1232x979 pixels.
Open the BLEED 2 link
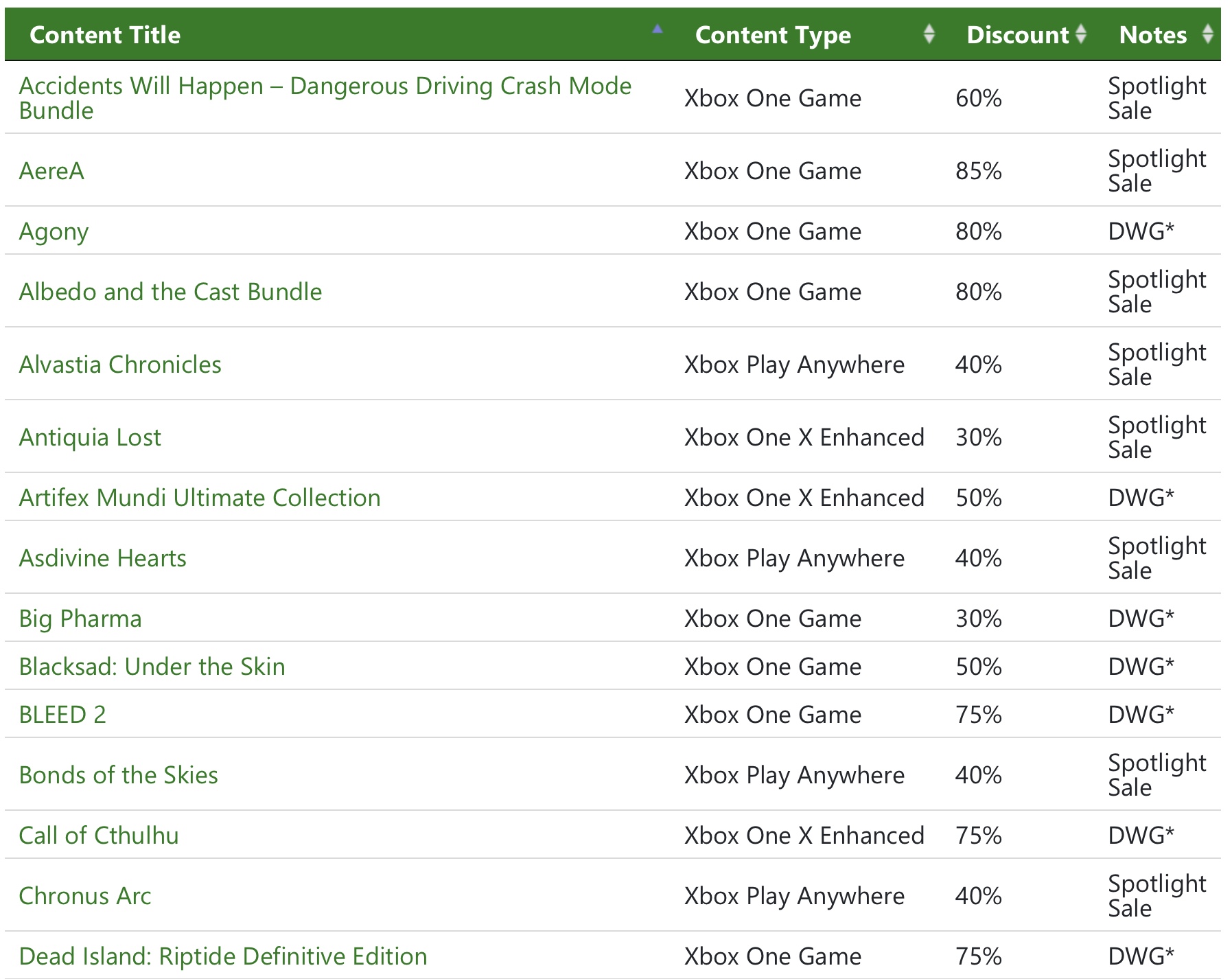pos(62,715)
